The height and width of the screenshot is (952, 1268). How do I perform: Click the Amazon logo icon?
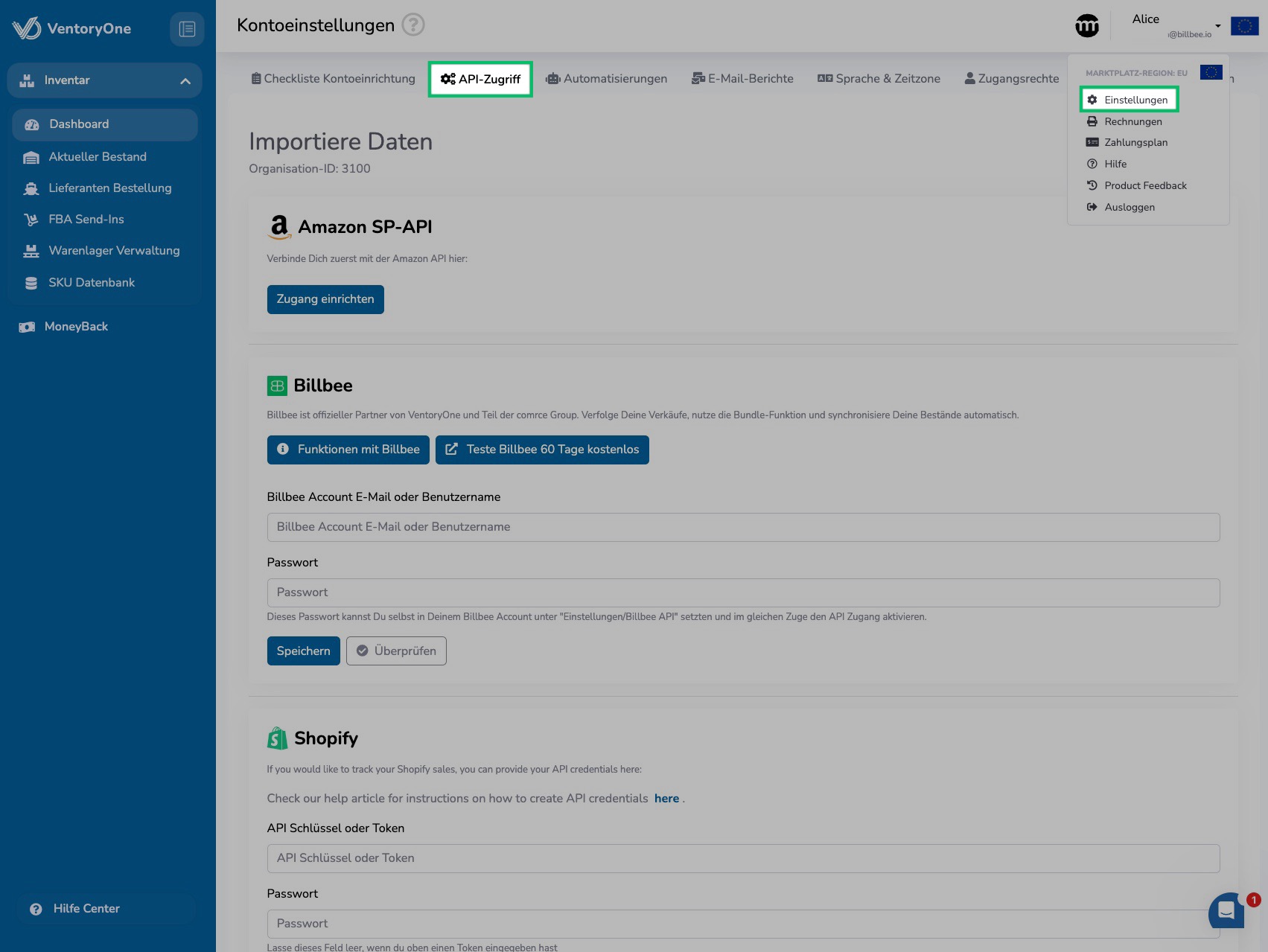click(279, 227)
